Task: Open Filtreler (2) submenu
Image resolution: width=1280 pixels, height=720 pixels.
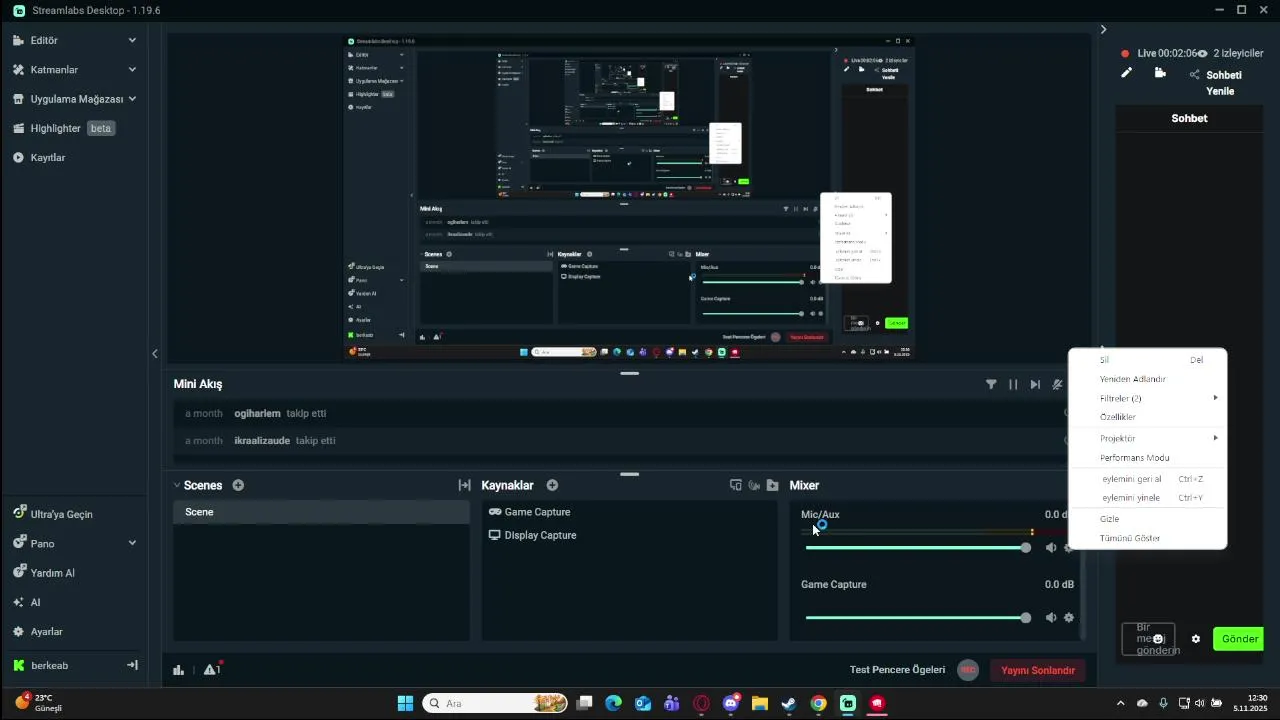Action: click(1148, 398)
